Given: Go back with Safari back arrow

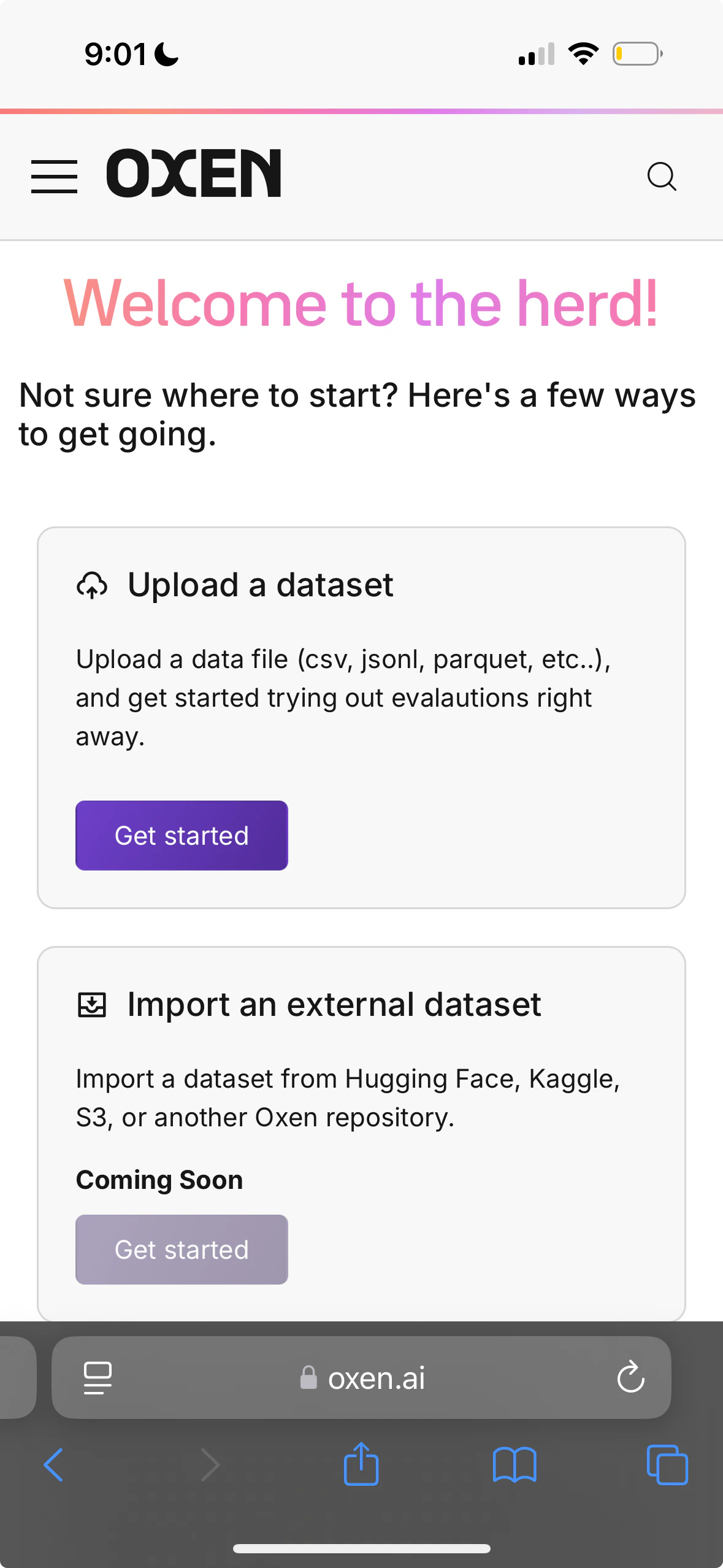Looking at the screenshot, I should coord(53,1465).
